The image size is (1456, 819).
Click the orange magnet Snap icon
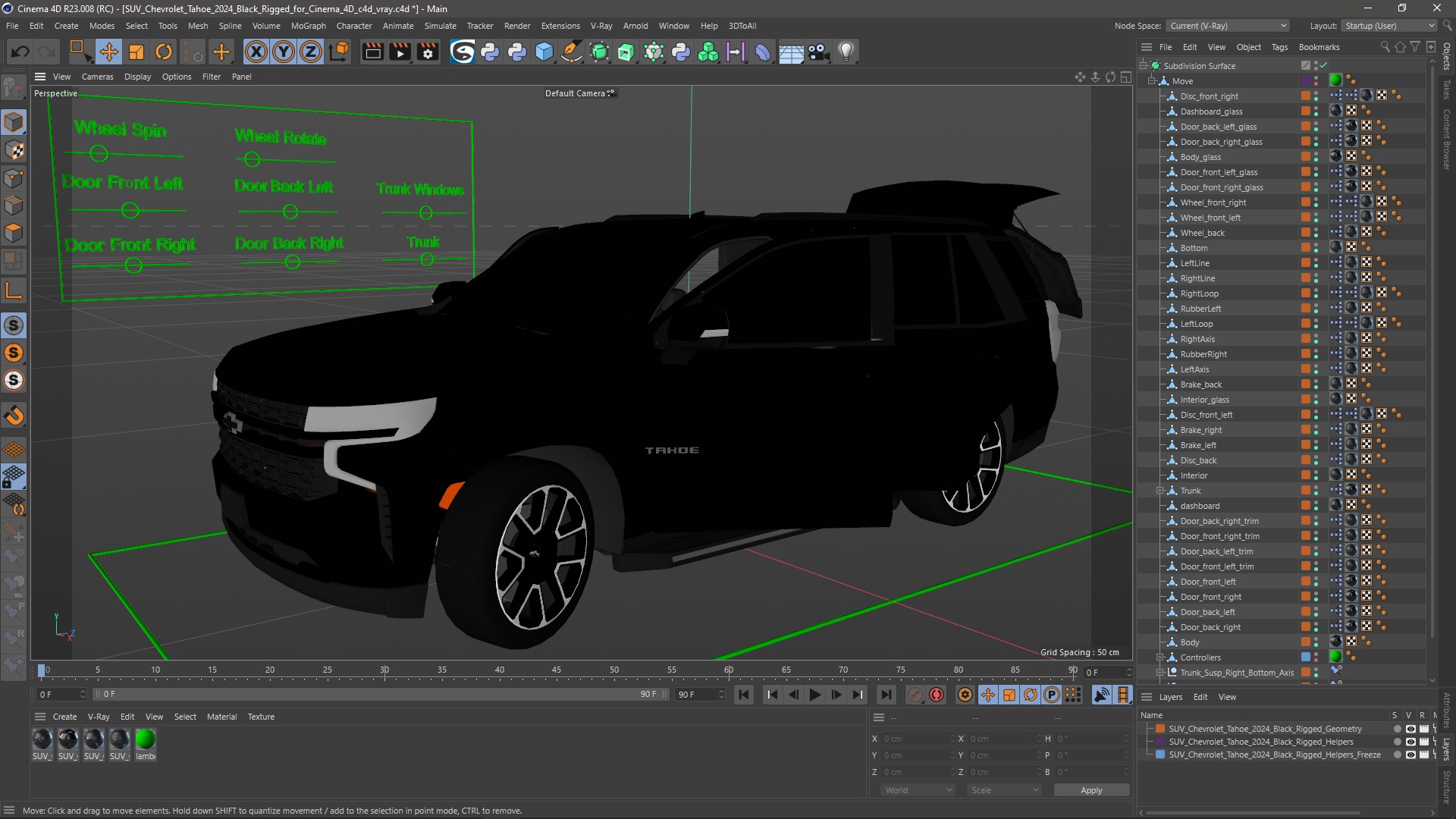[x=14, y=416]
